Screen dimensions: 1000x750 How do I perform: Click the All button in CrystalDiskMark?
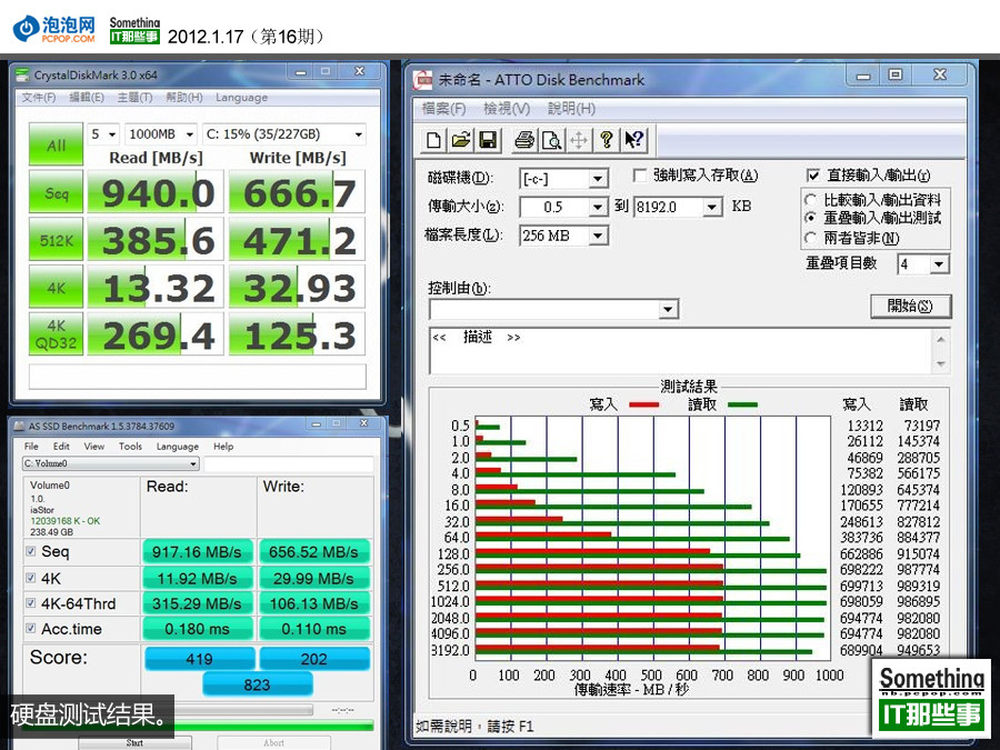(x=56, y=144)
